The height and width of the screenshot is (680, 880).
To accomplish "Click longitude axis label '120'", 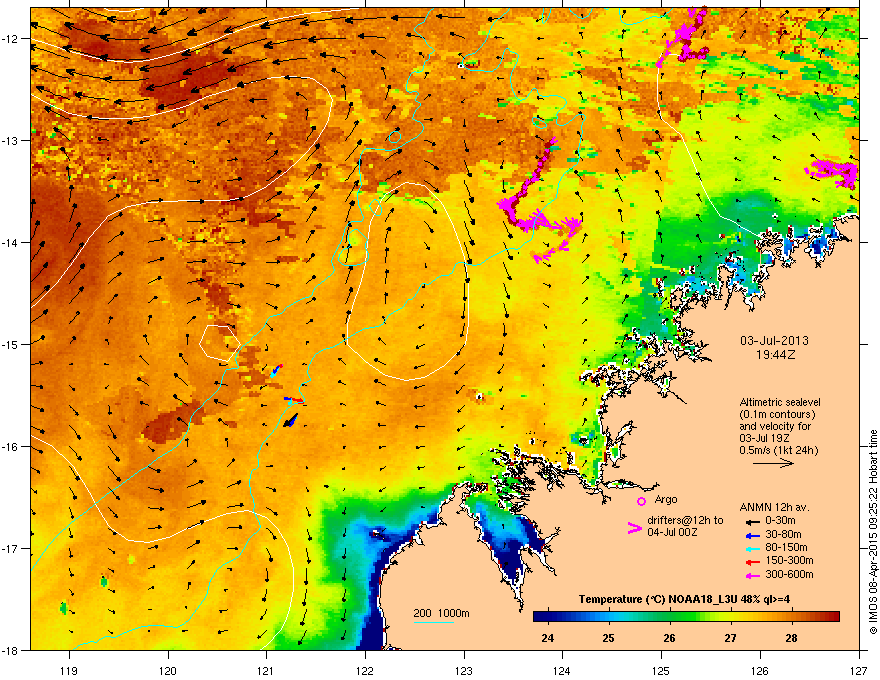I will click(168, 670).
